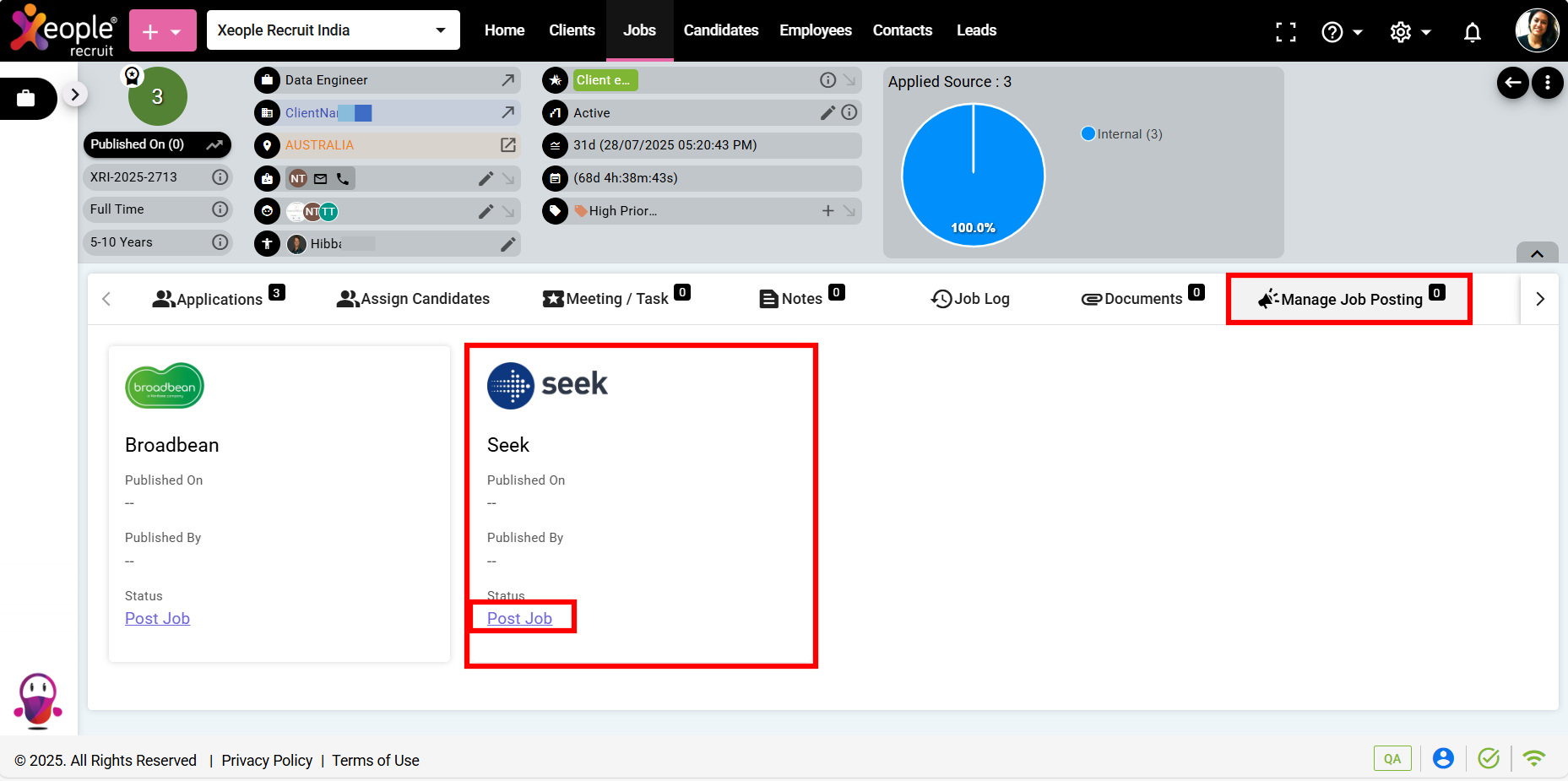Open Data Engineer job arrow link
The image size is (1568, 781).
click(507, 80)
